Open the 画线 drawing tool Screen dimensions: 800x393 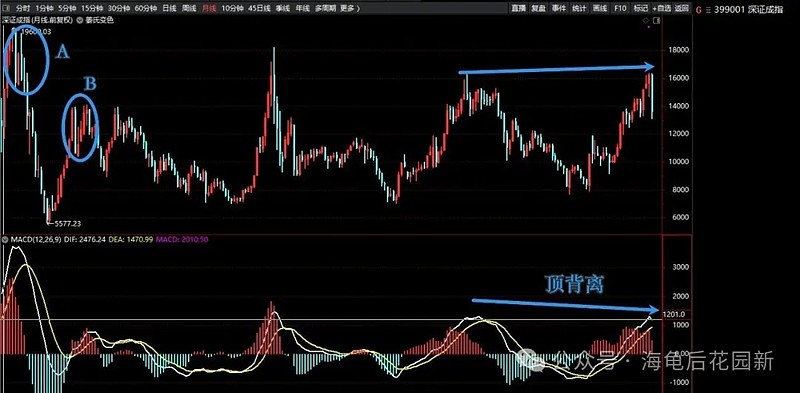(x=599, y=8)
